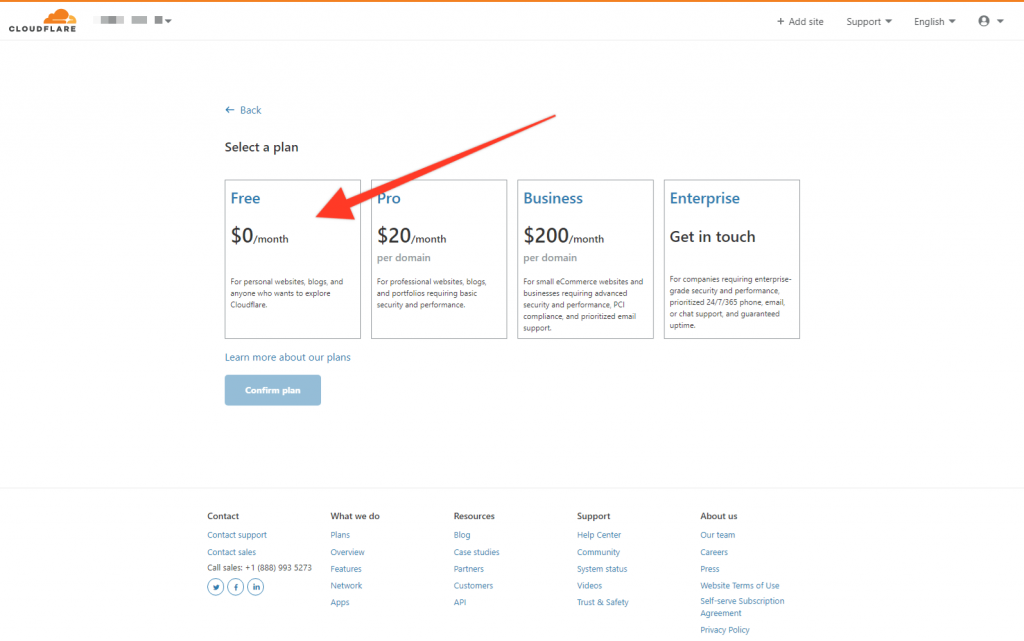The width and height of the screenshot is (1024, 641).
Task: Open the Support dropdown menu
Action: click(x=869, y=22)
